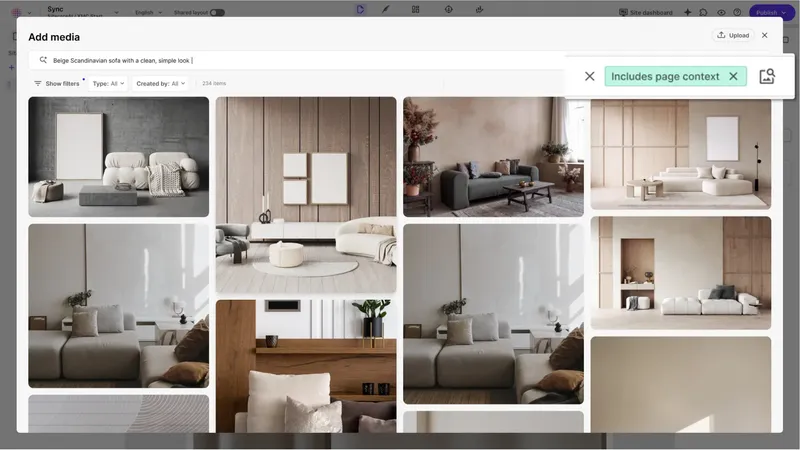Screen dimensions: 800x450
Task: Close the Add media dialog
Action: point(764,35)
